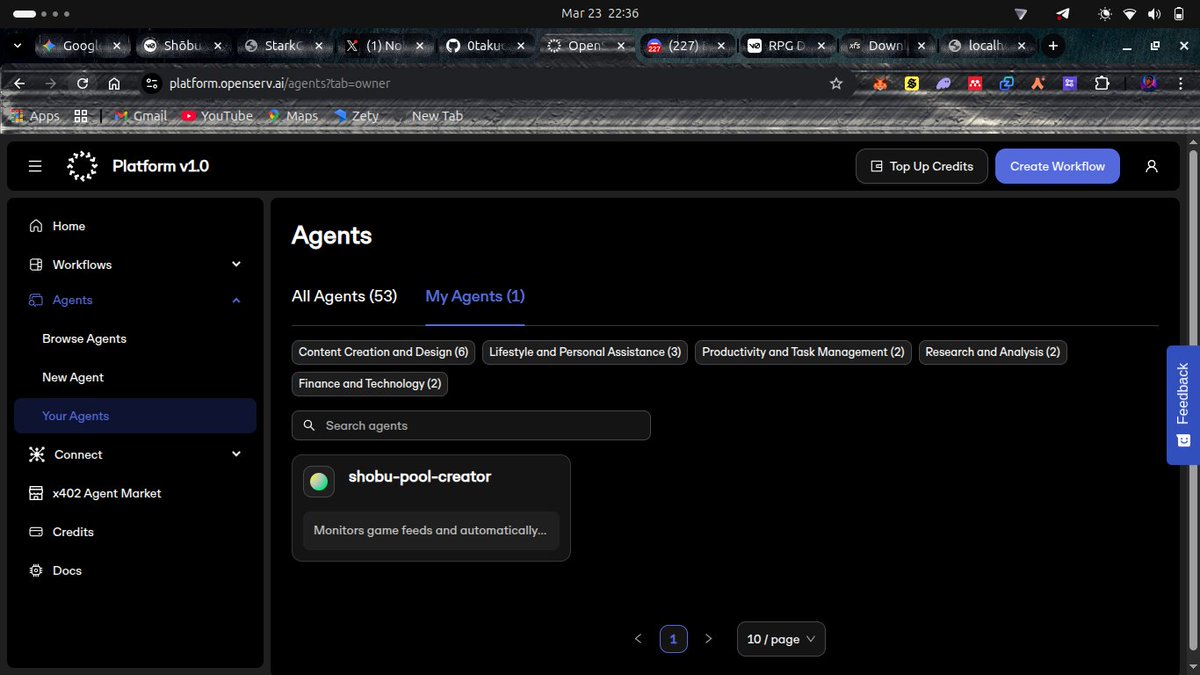Click the 'Monitors game feeds and automatically...' description
This screenshot has width=1200, height=675.
[x=431, y=531]
